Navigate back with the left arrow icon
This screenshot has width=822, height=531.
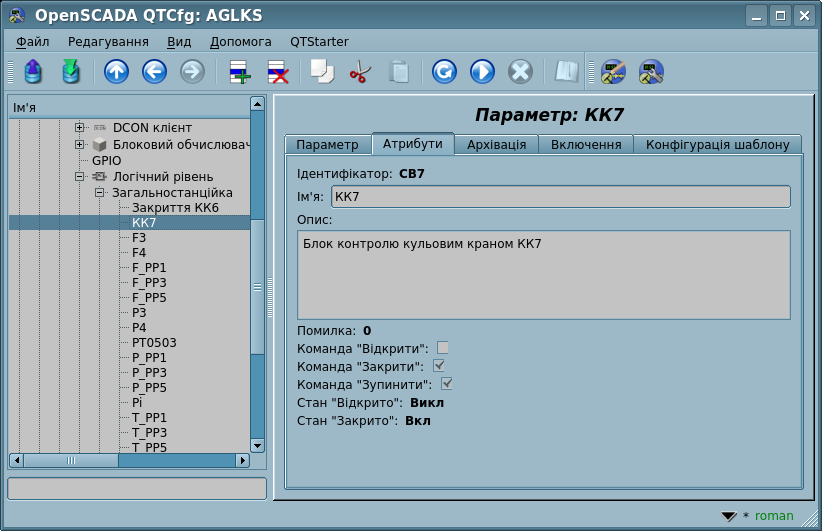[154, 72]
